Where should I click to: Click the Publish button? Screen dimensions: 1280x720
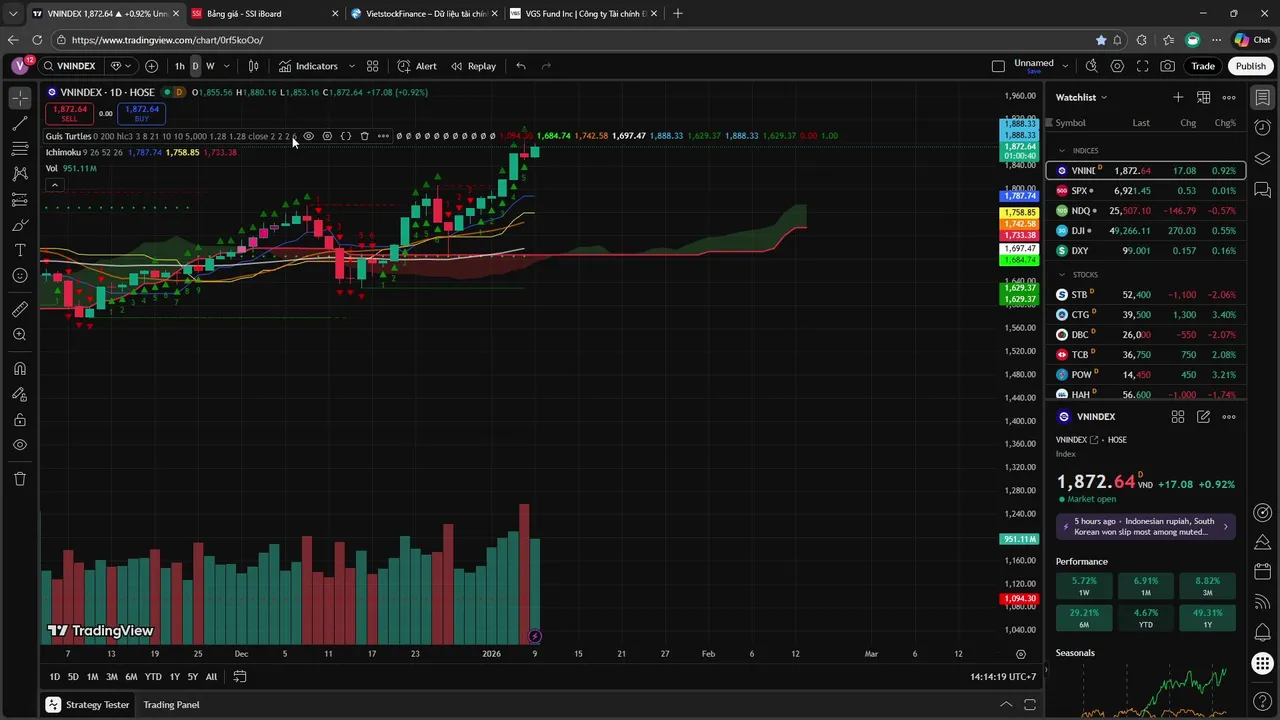click(x=1250, y=66)
